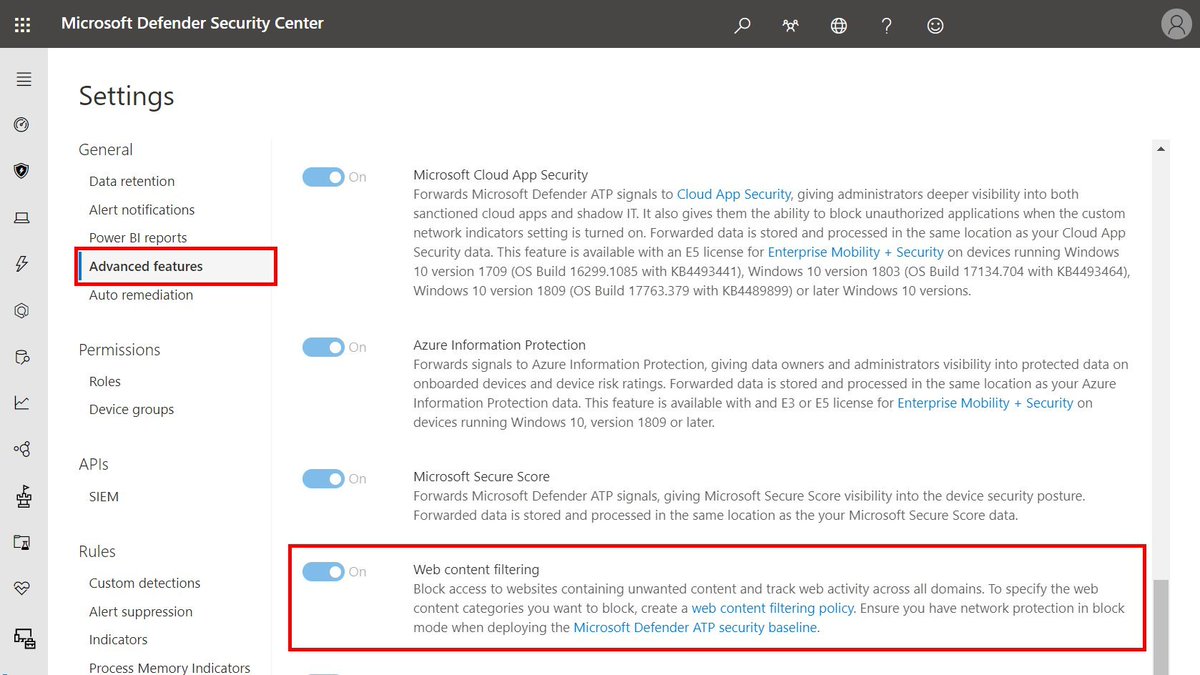Open SIEM under APIs
Screen dimensions: 1200x675
click(x=104, y=496)
